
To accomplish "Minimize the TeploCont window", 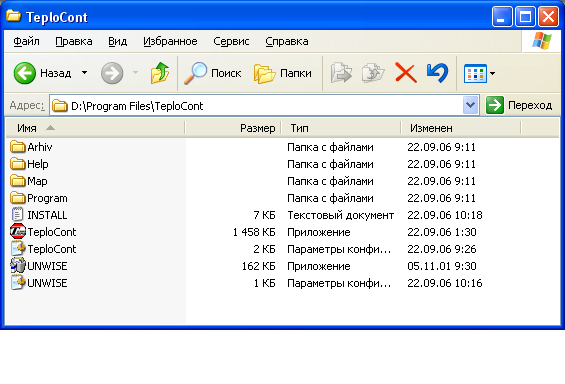I will (x=502, y=17).
